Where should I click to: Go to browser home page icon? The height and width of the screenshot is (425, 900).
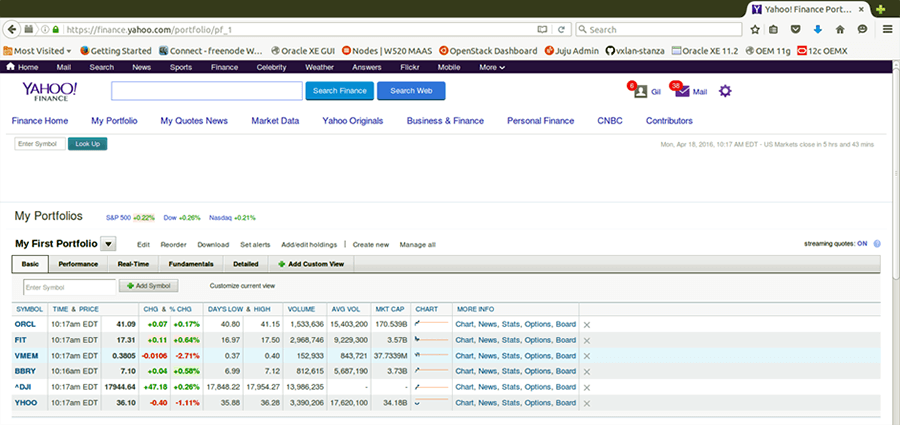(840, 29)
